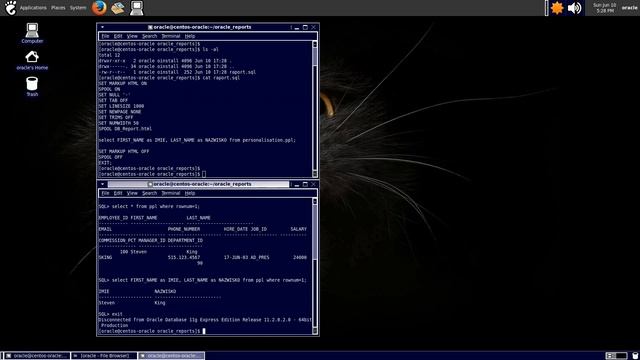
Task: Open the terminal launcher icon in top panel
Action: [136, 8]
